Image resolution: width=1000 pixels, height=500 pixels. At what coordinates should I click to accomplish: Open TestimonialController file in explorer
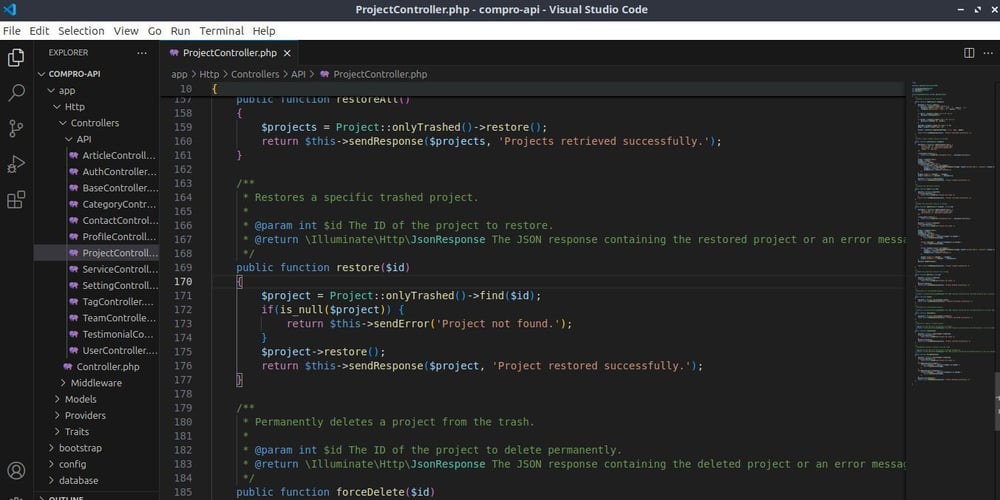point(96,334)
